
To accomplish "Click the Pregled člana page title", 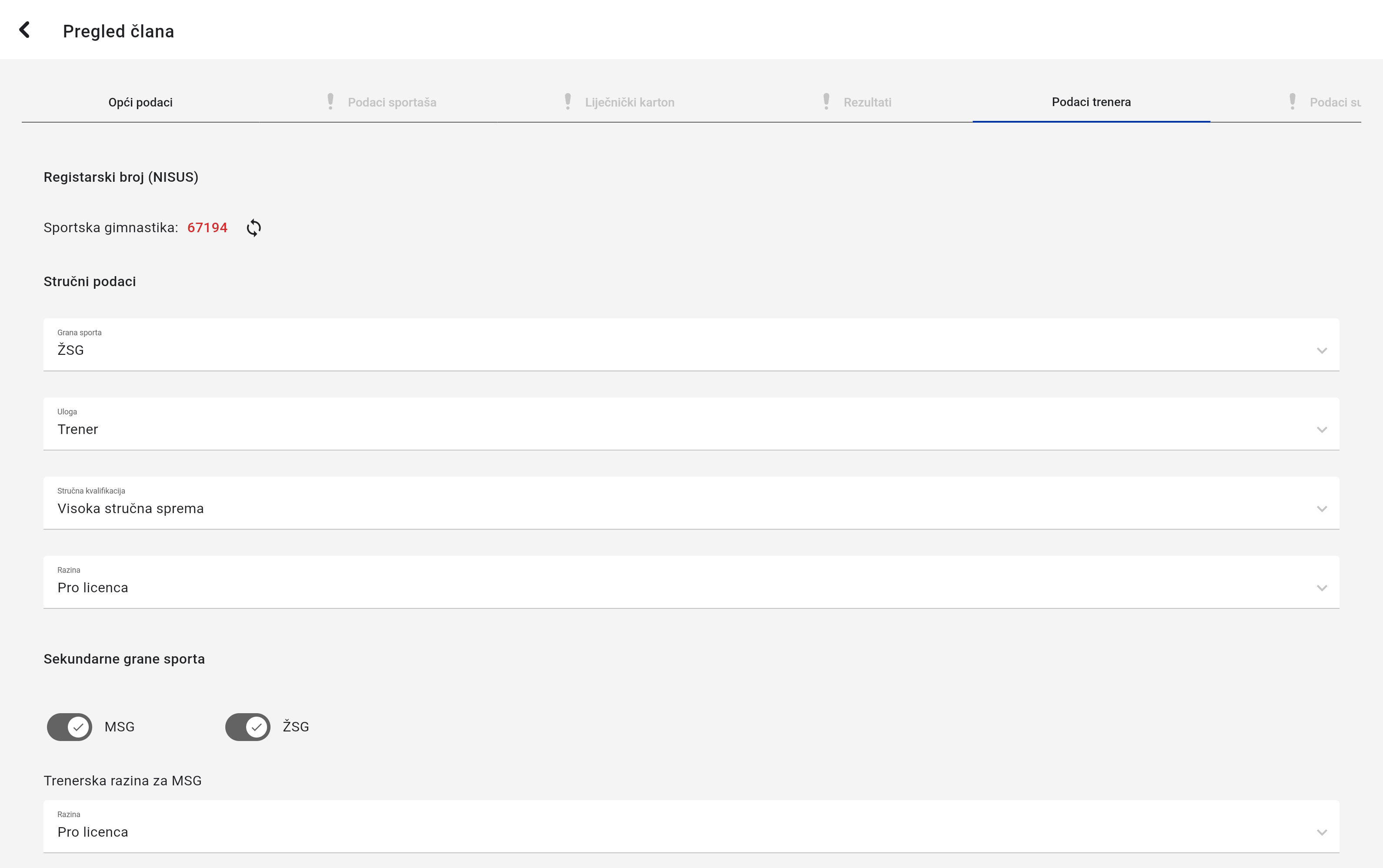I will (118, 31).
